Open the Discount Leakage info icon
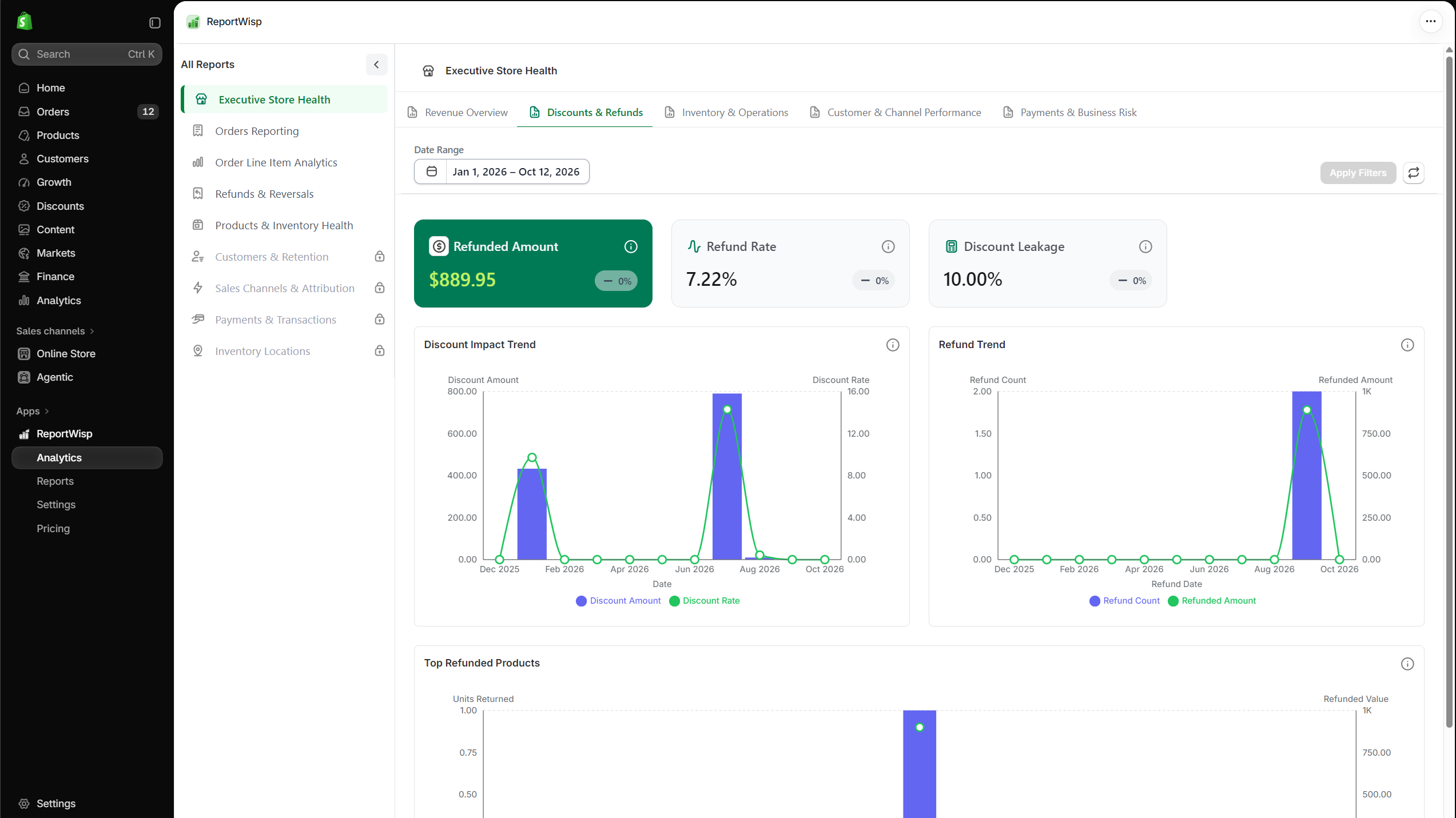Image resolution: width=1456 pixels, height=818 pixels. coord(1145,246)
